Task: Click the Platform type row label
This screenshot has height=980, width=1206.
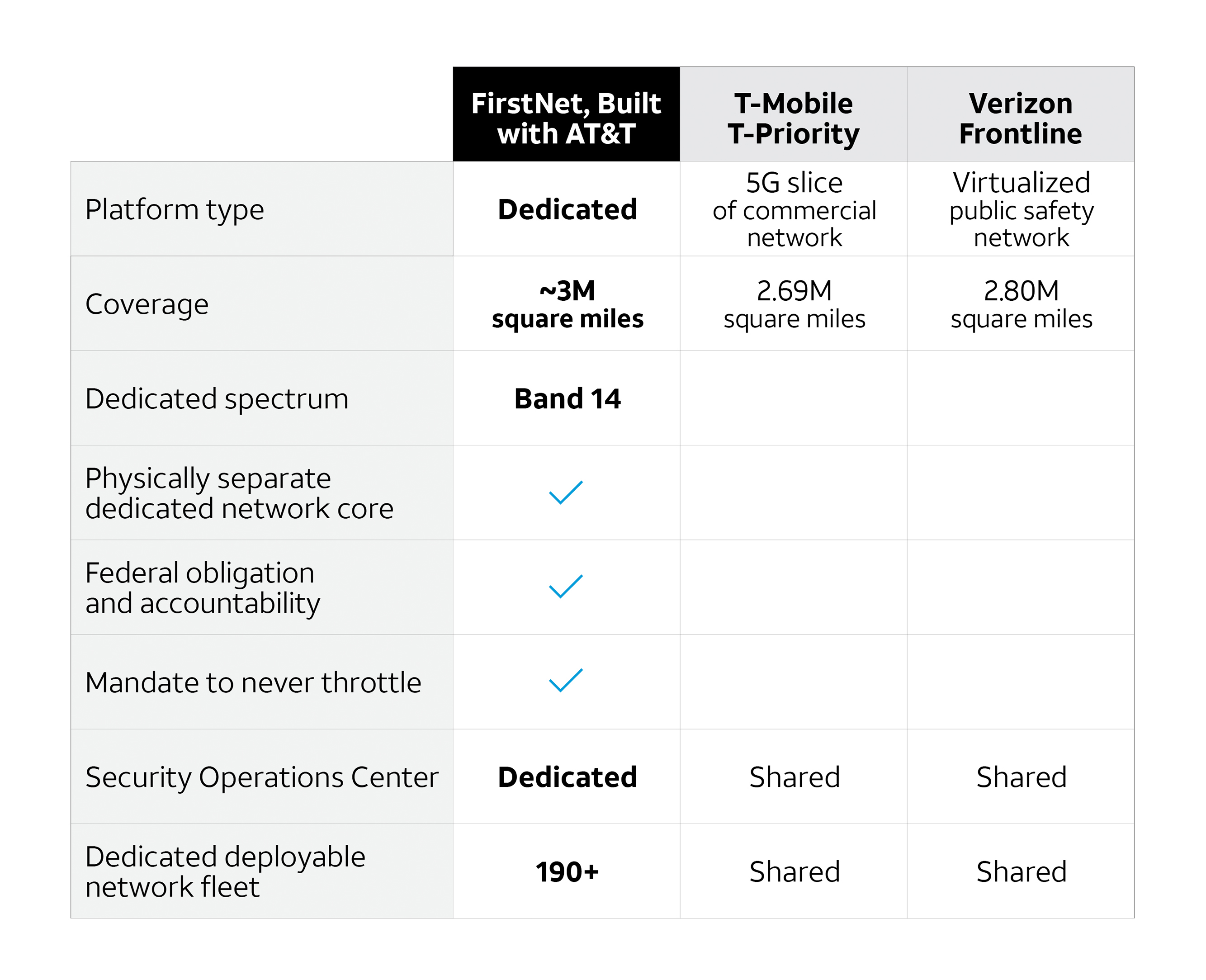Action: pyautogui.click(x=175, y=209)
